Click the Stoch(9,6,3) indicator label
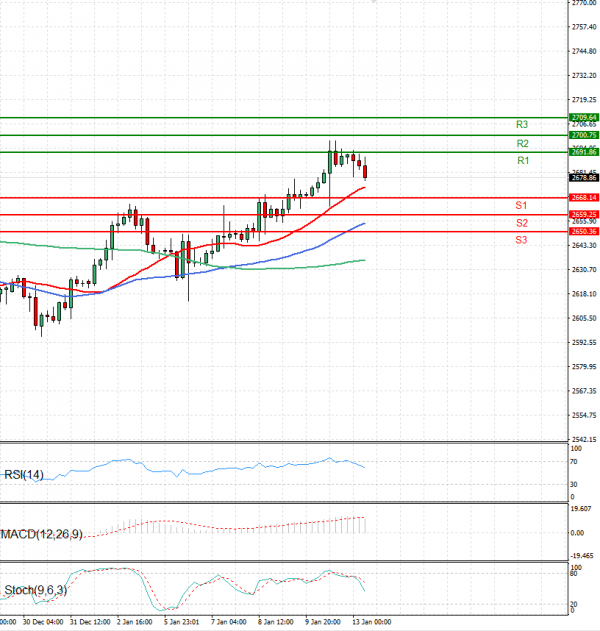Screen dimensions: 600x631 [35, 590]
